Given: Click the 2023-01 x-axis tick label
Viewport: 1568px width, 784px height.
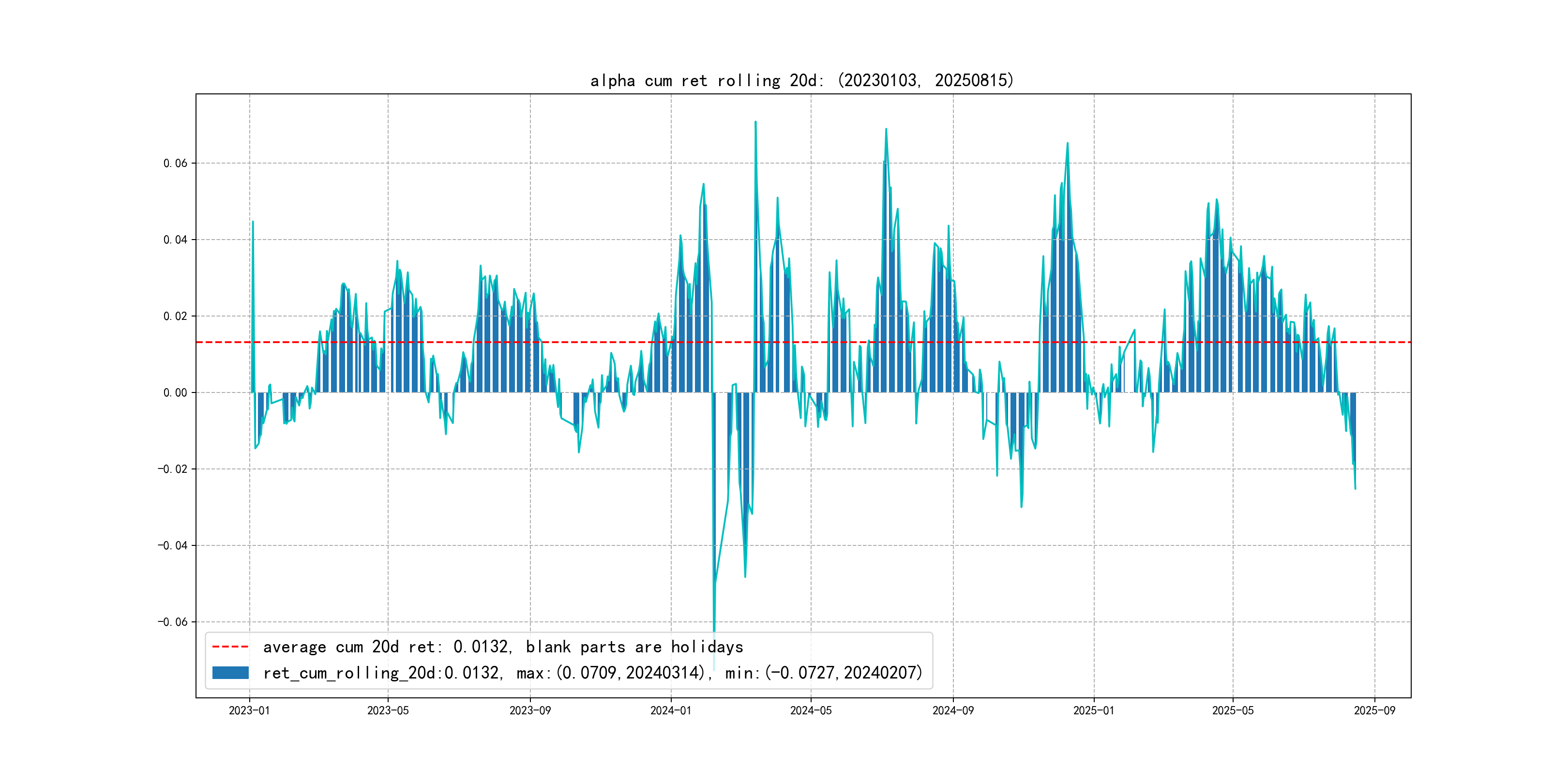Looking at the screenshot, I should click(x=249, y=710).
